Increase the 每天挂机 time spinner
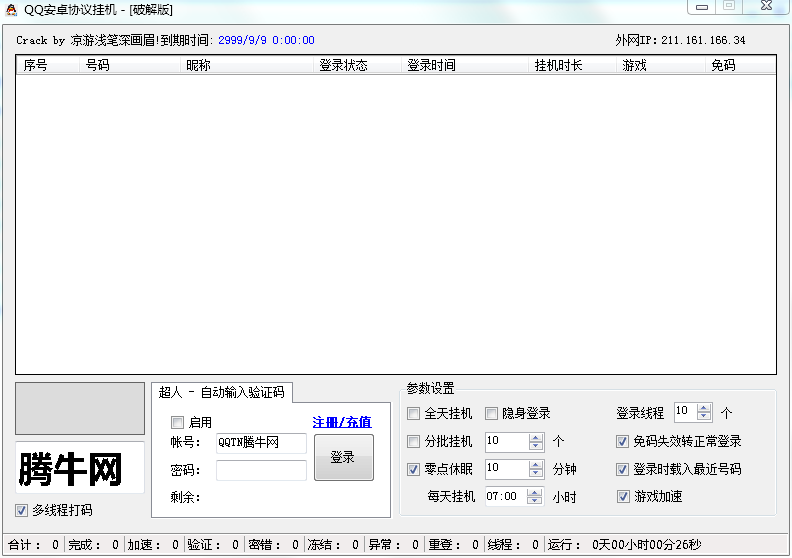 click(536, 492)
